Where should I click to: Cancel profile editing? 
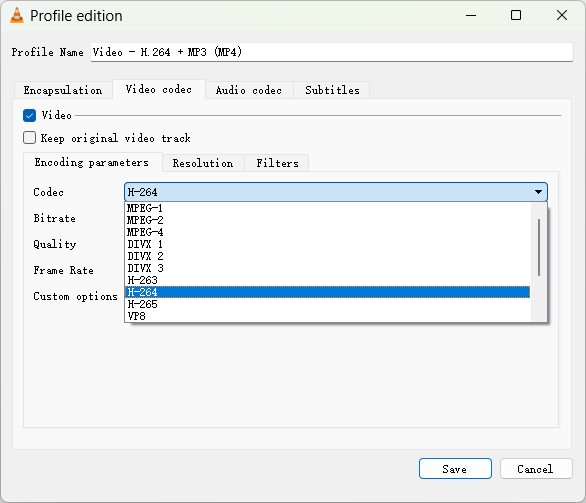pyautogui.click(x=536, y=469)
